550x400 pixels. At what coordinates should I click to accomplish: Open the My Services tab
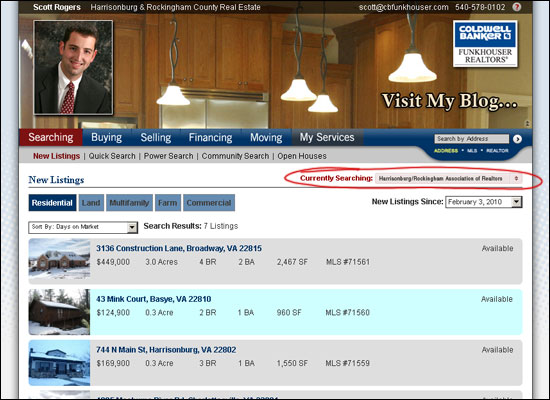pos(327,137)
